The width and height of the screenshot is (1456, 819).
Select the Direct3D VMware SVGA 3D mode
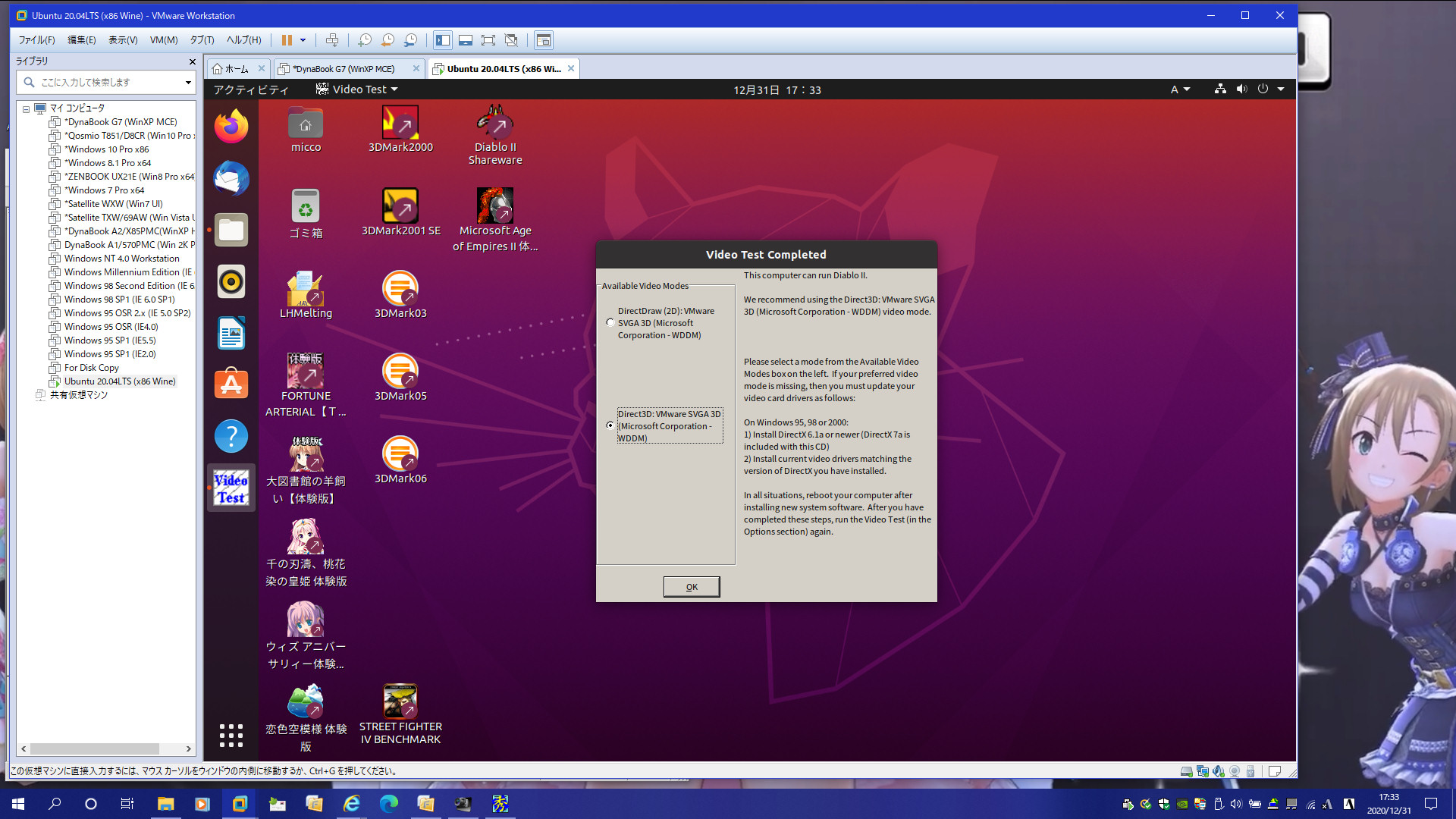(610, 425)
